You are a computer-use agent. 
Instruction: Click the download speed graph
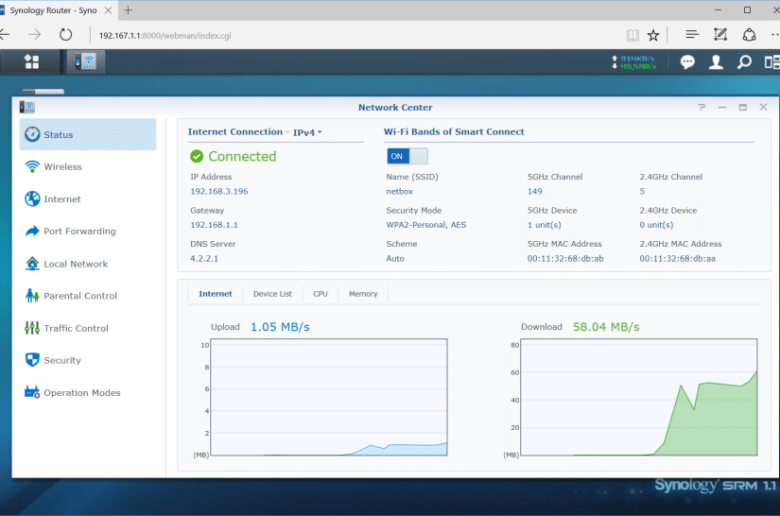tap(639, 397)
